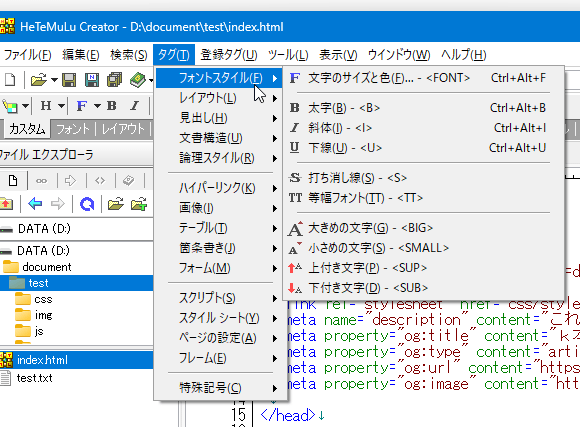The image size is (580, 427).
Task: Click the gray forward arrow in file explorer
Action: (58, 204)
